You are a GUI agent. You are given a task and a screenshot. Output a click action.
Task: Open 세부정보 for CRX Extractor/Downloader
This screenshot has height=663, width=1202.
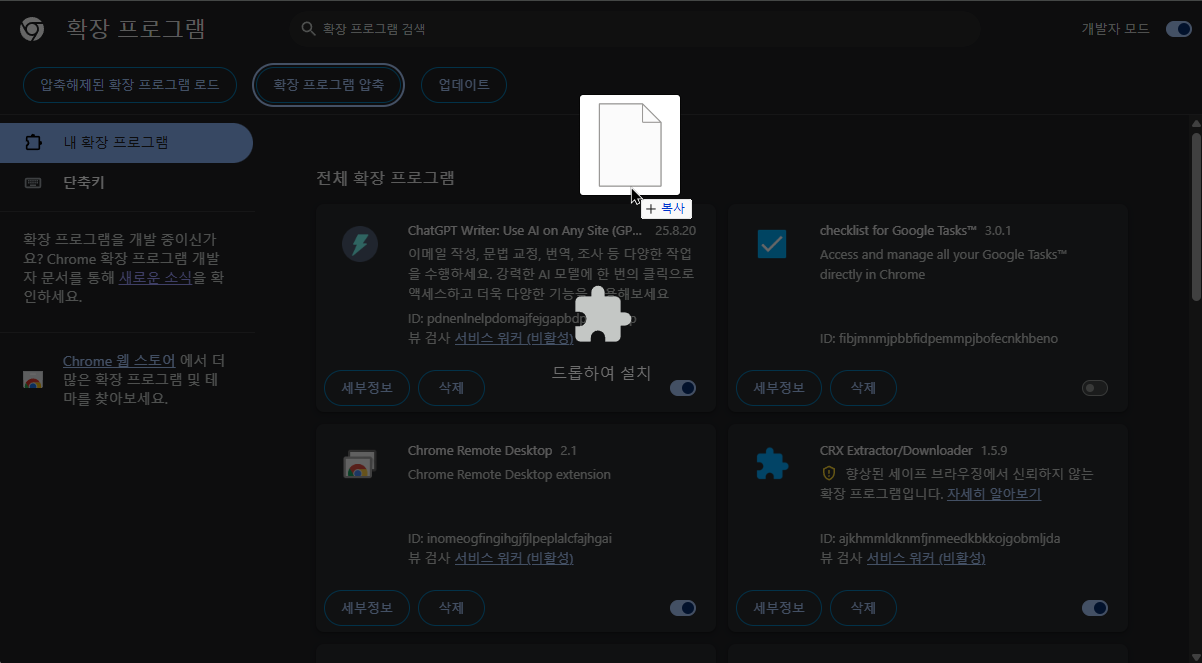[779, 608]
